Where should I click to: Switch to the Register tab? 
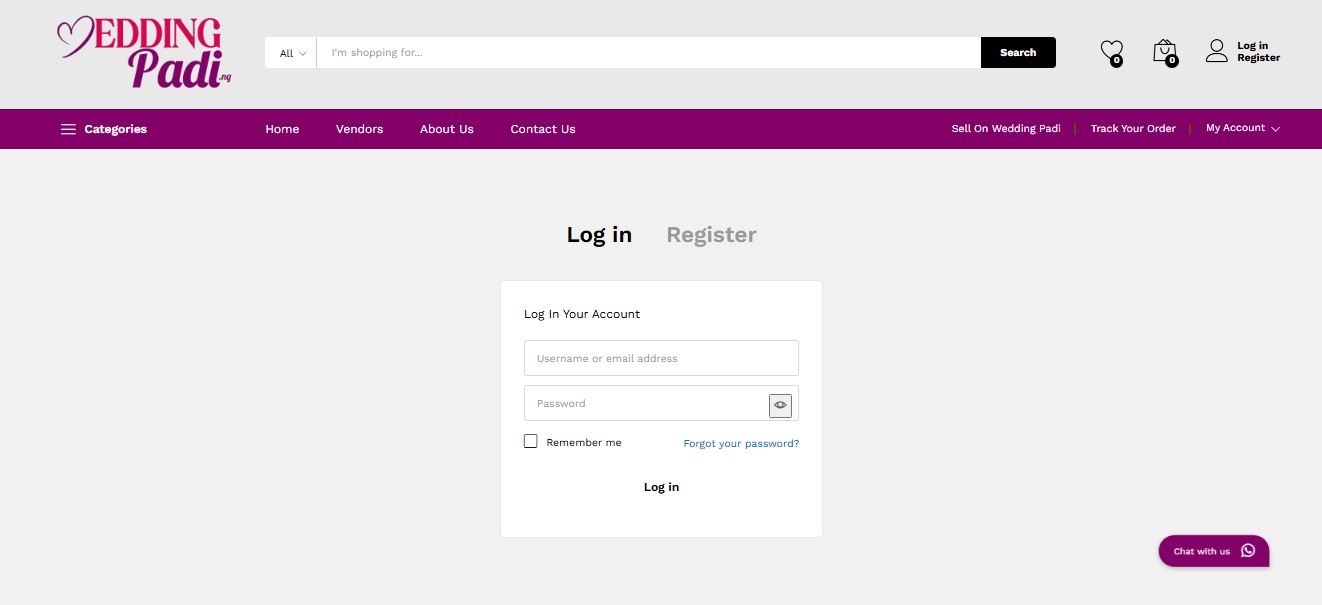(x=711, y=235)
